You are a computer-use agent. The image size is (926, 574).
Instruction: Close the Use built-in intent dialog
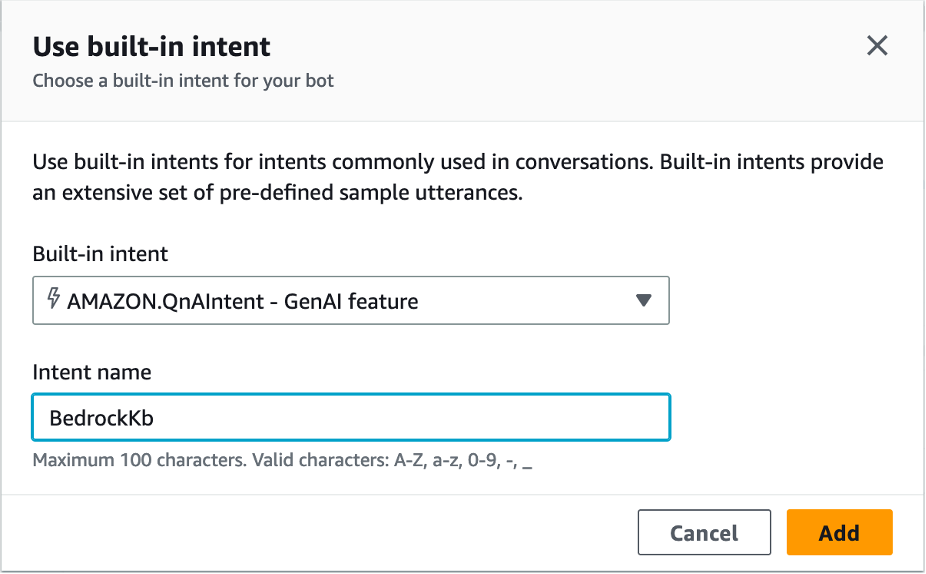coord(877,46)
